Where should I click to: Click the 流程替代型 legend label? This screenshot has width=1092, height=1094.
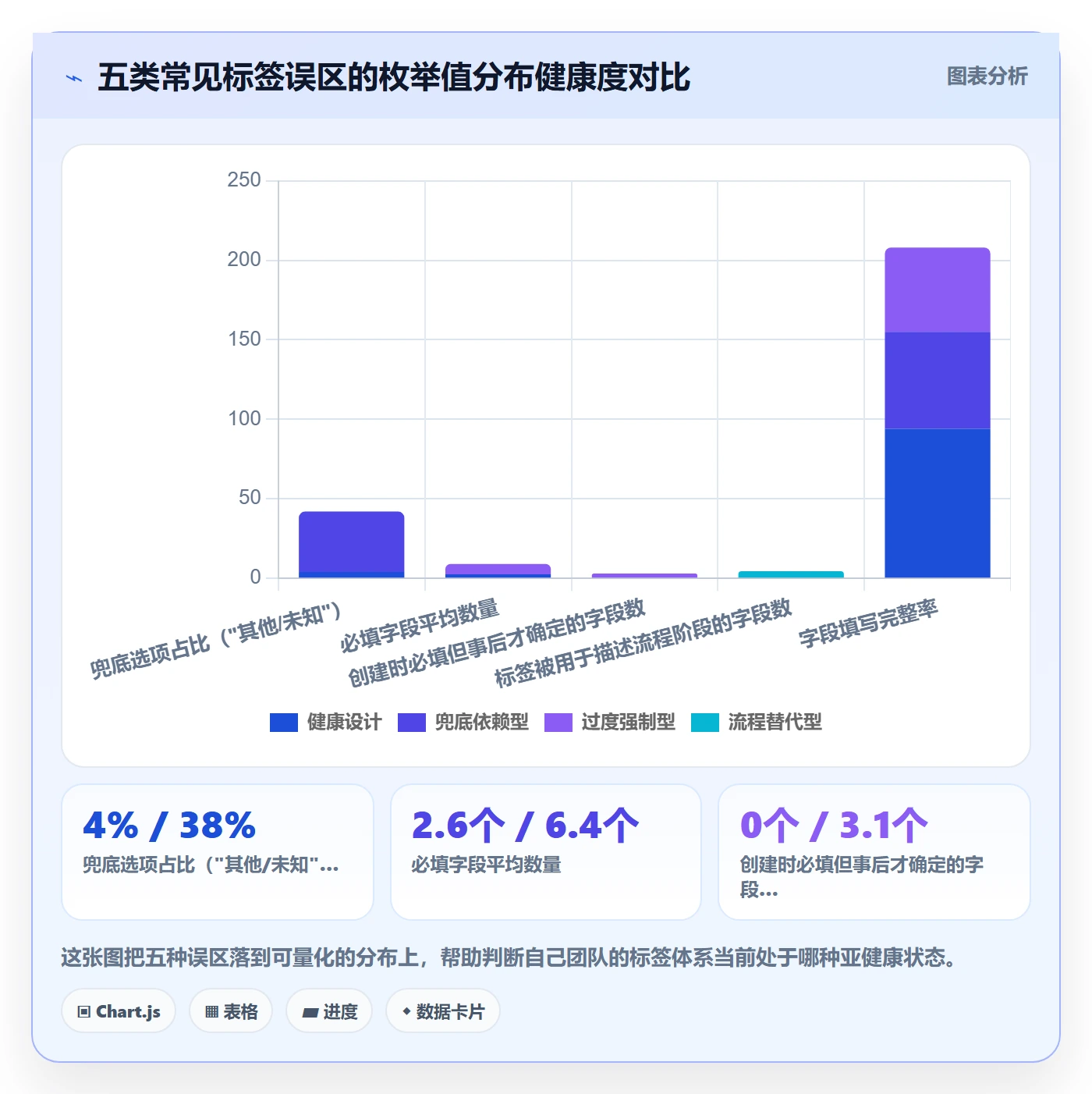[775, 723]
